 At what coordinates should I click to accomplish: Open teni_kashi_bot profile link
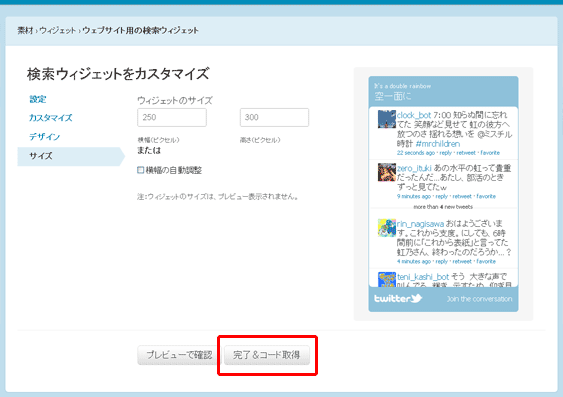[423, 277]
